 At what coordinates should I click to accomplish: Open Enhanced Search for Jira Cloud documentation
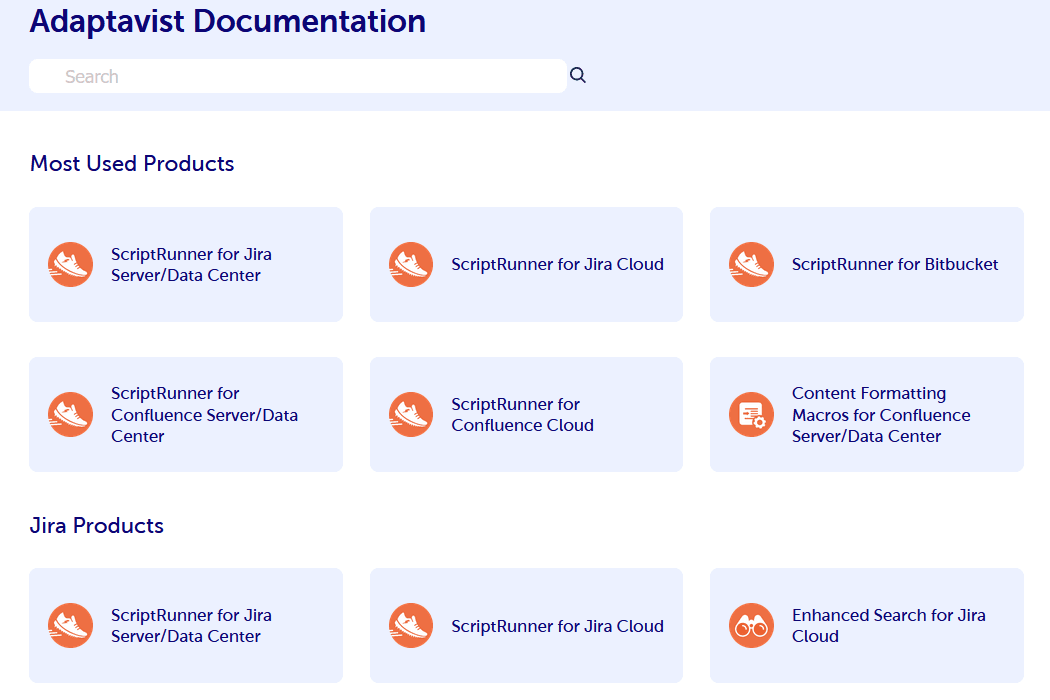tap(888, 625)
